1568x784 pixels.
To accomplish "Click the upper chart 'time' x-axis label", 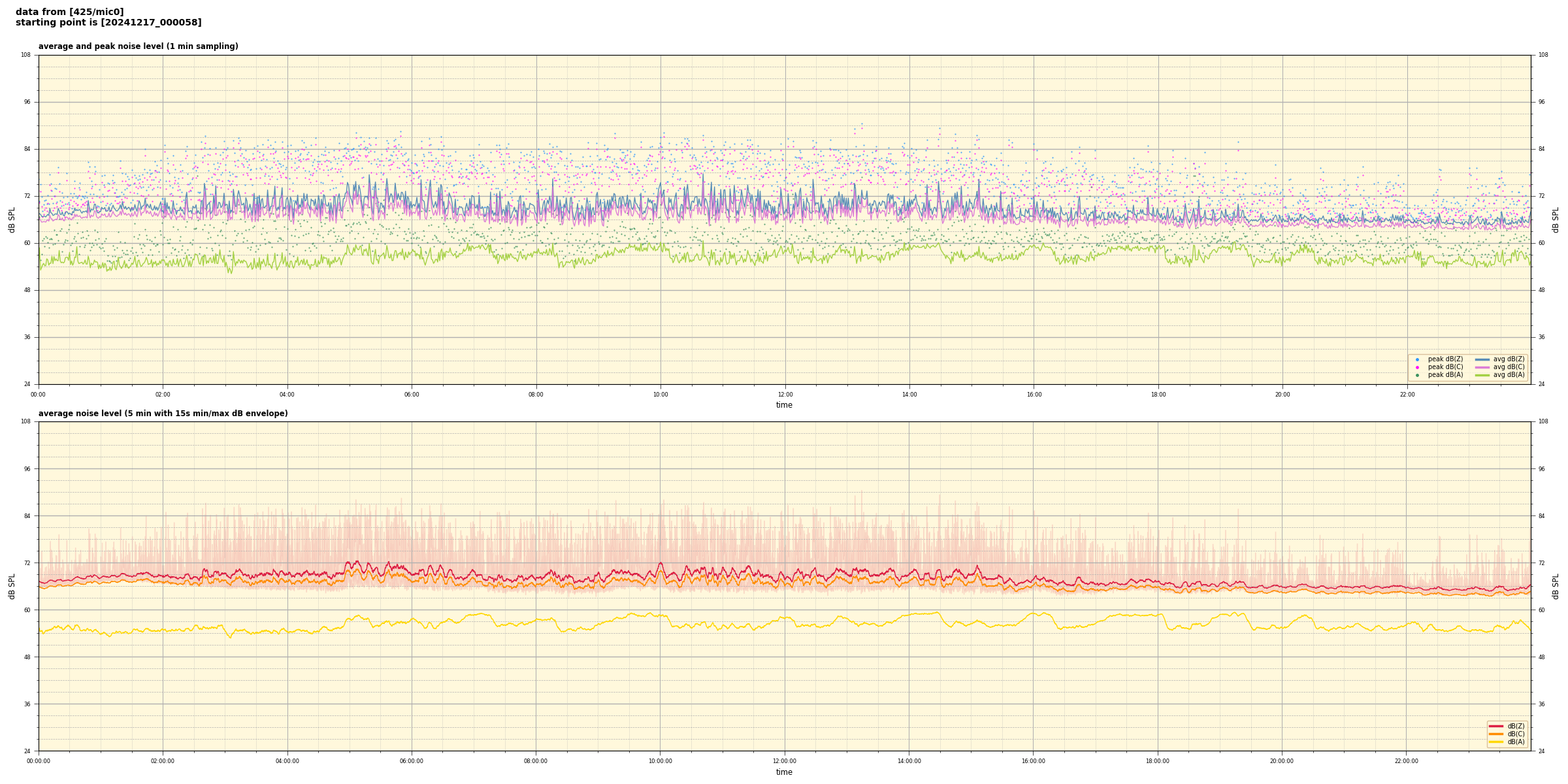I will tap(784, 405).
